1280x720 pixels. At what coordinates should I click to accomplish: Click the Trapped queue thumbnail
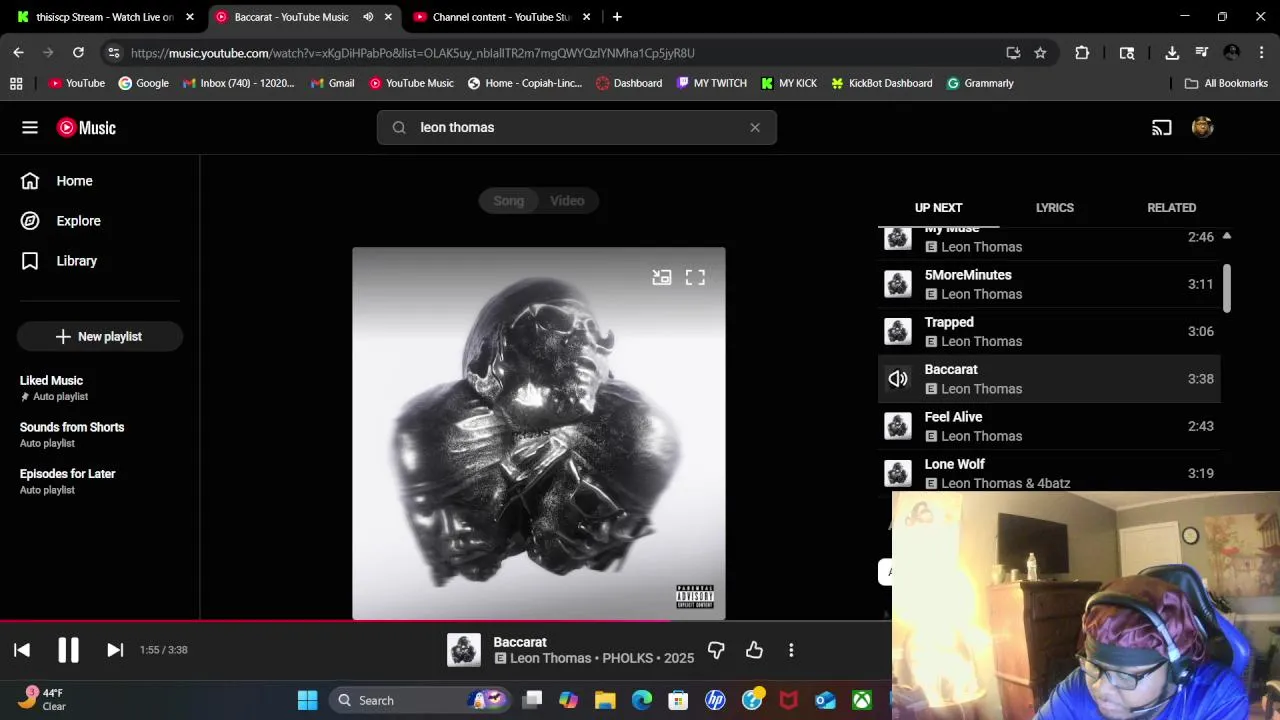pos(898,331)
